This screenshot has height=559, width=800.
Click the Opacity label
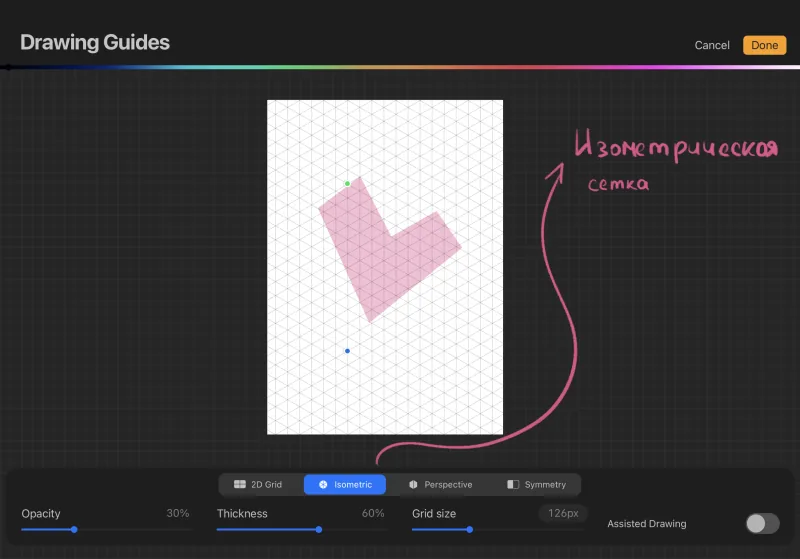coord(41,514)
